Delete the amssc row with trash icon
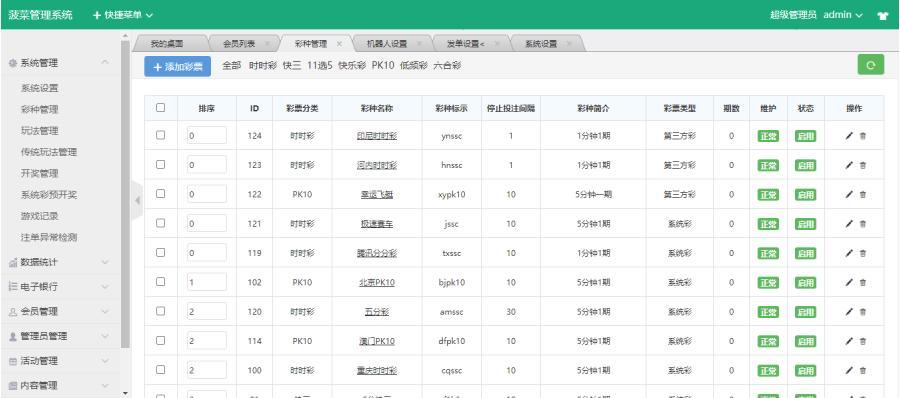 tap(863, 312)
